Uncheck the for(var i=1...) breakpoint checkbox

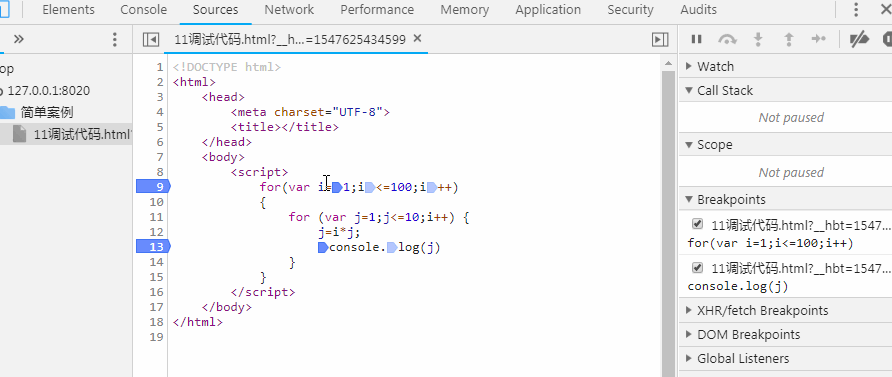point(697,223)
